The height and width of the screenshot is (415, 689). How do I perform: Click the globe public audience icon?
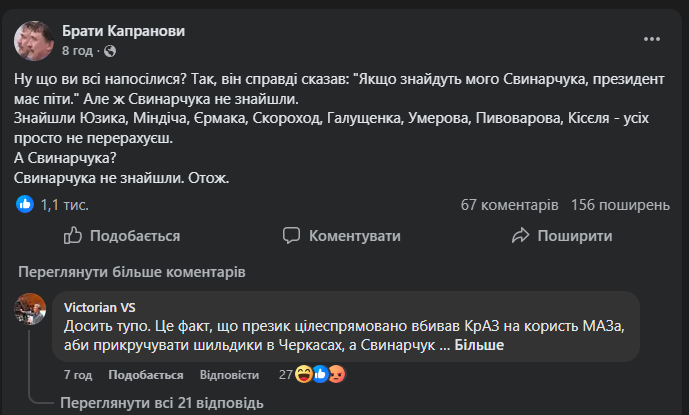click(x=110, y=50)
